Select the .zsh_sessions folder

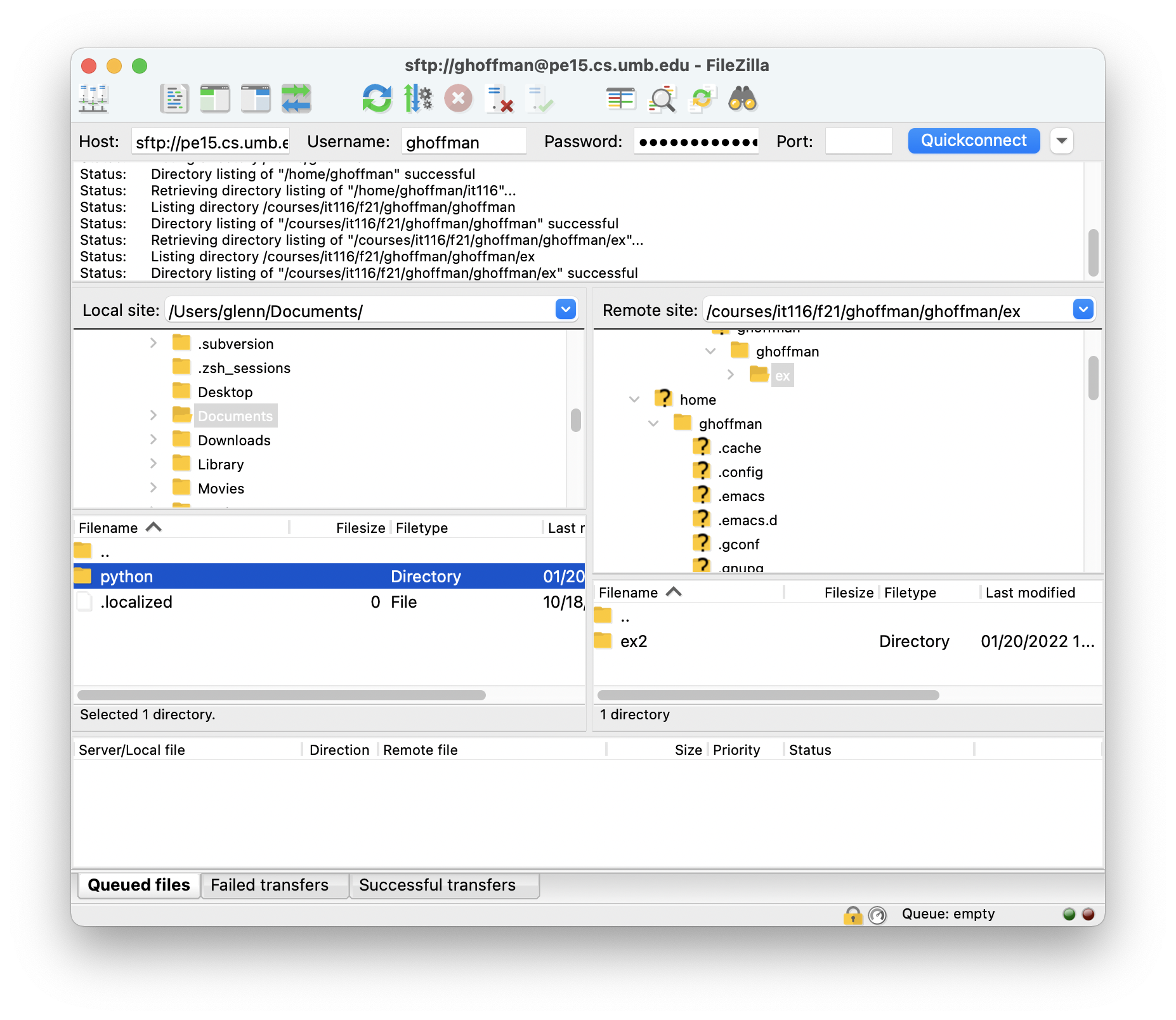click(244, 368)
